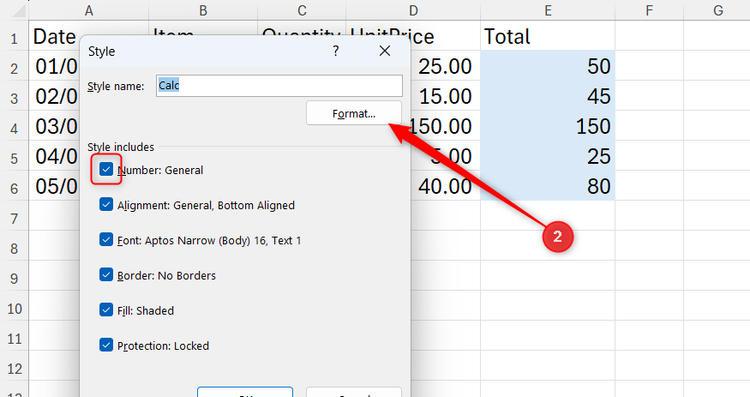The width and height of the screenshot is (750, 397).
Task: Select the Total cell showing 80
Action: 548,186
